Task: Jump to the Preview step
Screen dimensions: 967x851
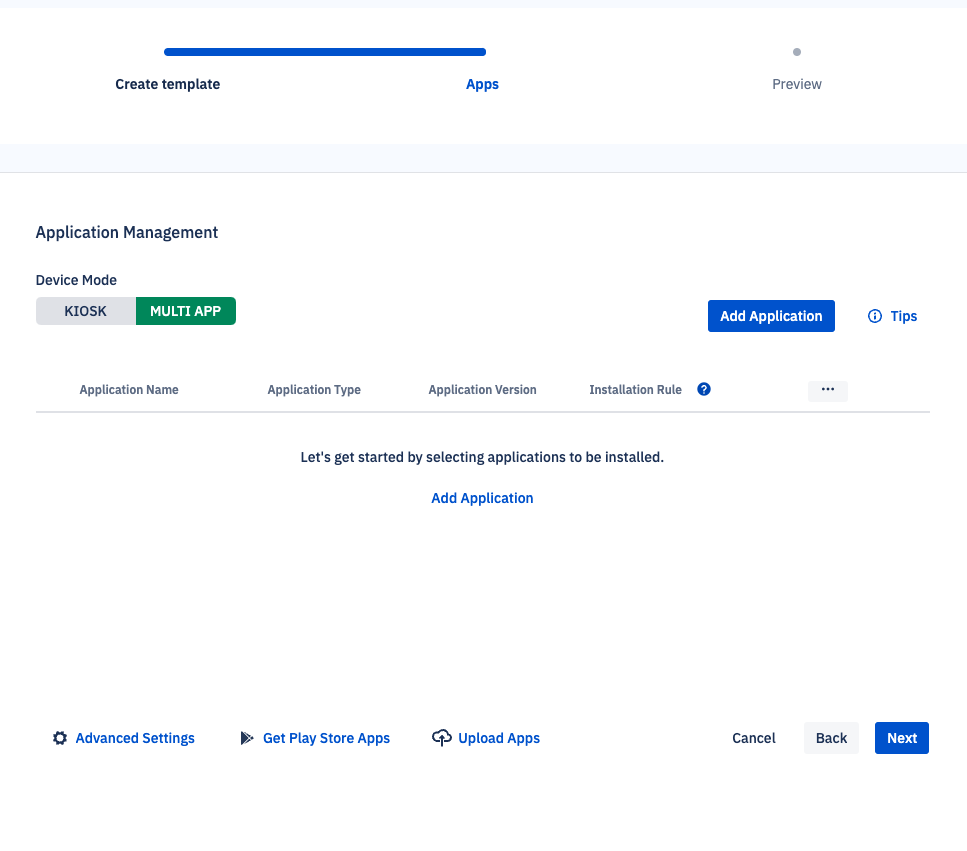Action: pyautogui.click(x=797, y=84)
